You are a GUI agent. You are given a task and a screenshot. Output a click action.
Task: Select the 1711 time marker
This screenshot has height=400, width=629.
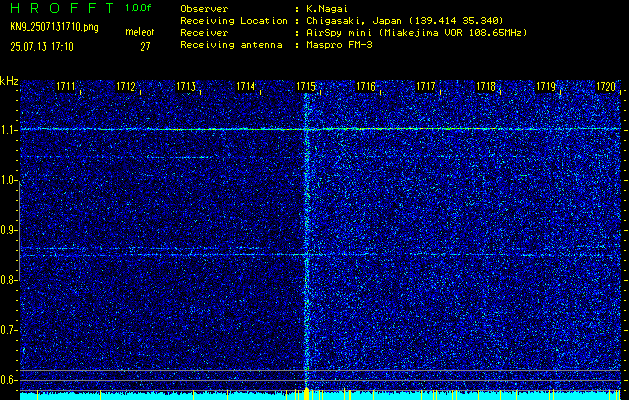(65, 86)
